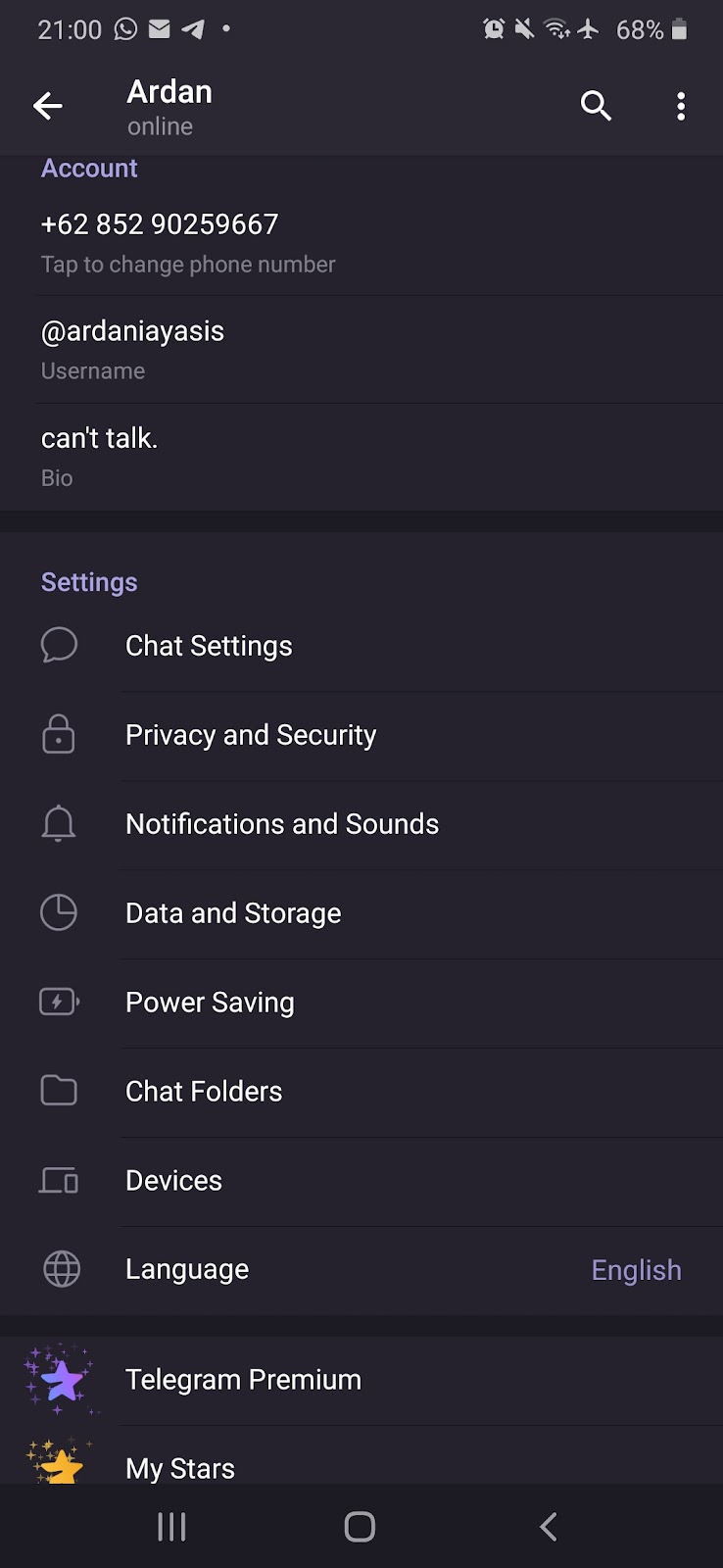Change language from English value

pyautogui.click(x=636, y=1270)
